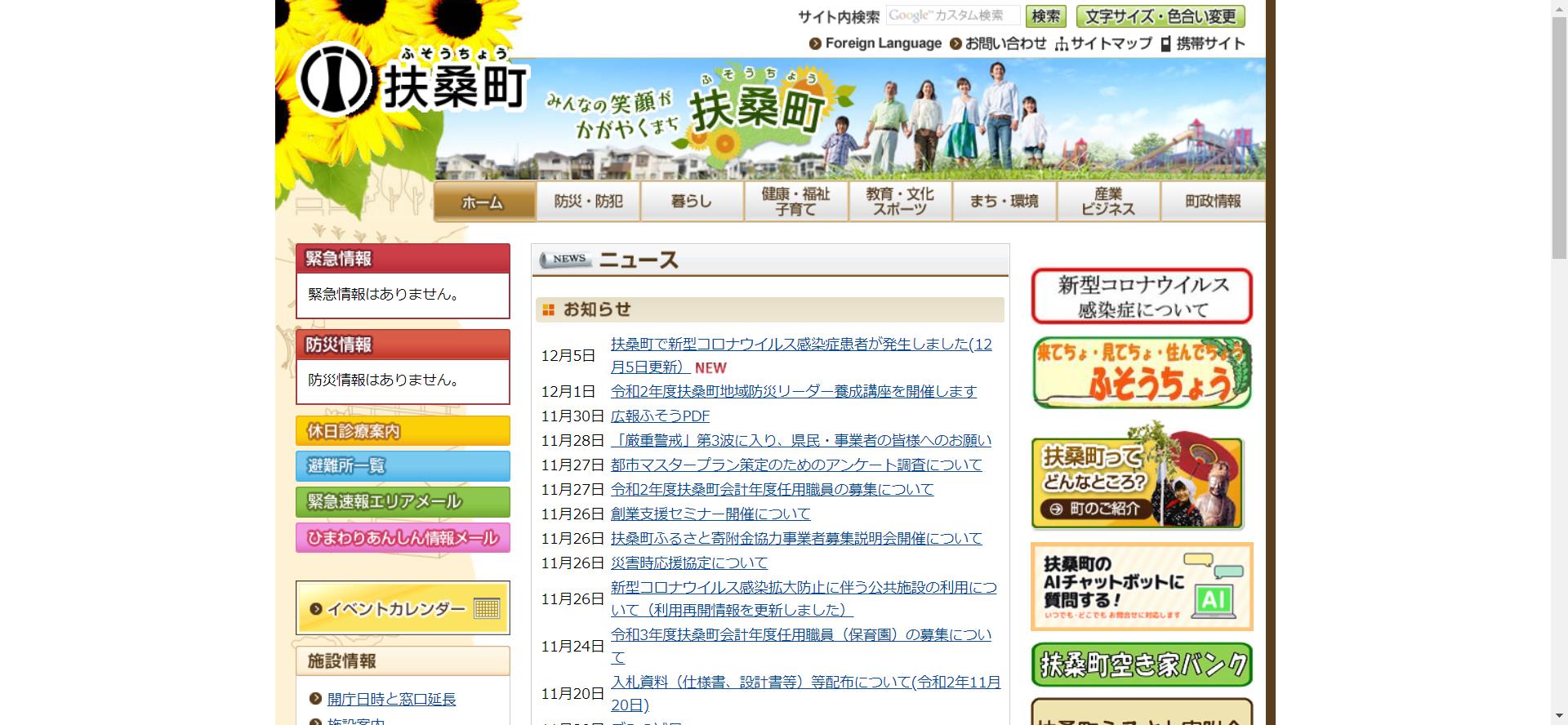Open the 広報ふそうPDF link

(660, 416)
